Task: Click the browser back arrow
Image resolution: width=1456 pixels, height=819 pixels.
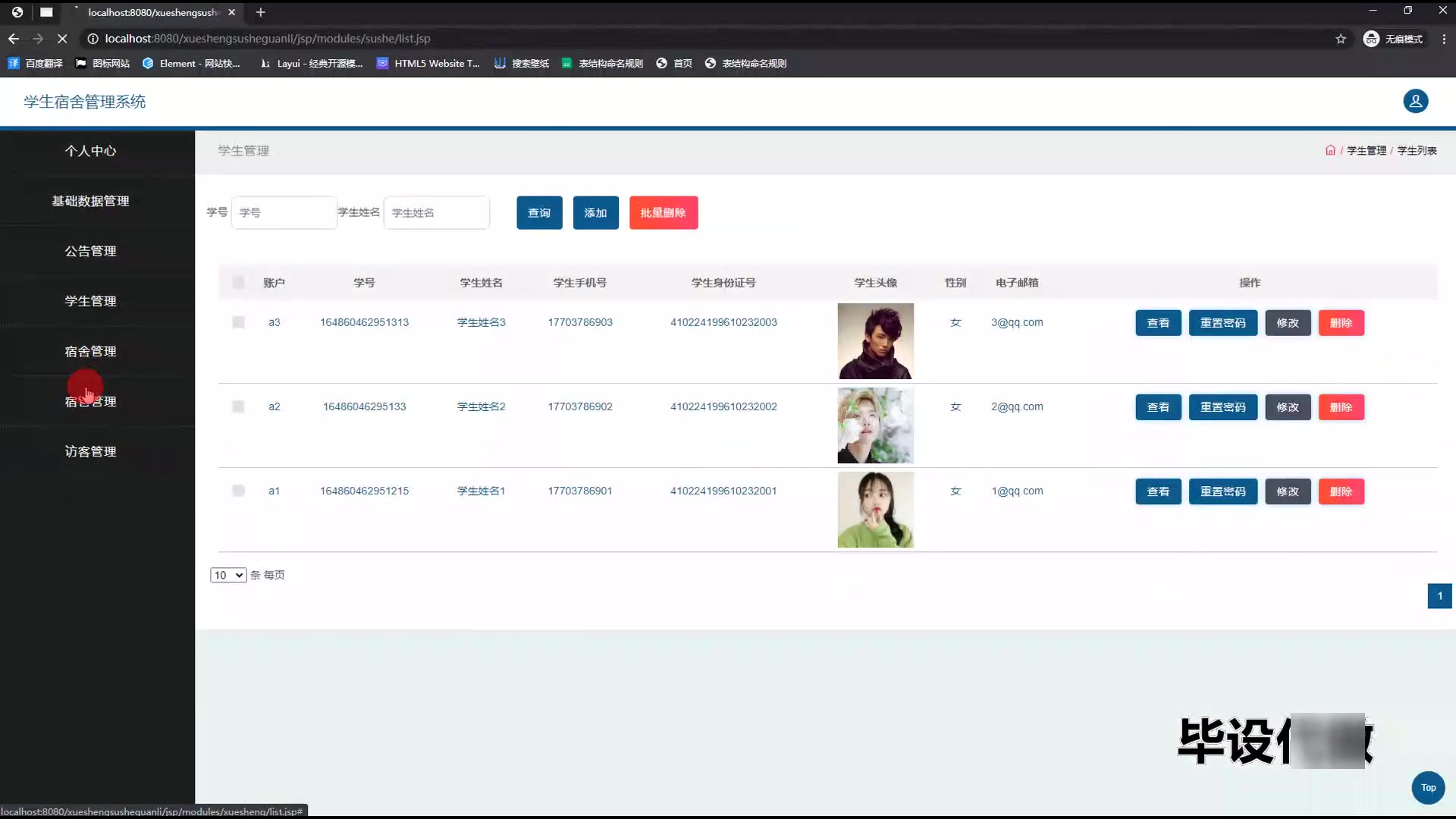Action: tap(14, 39)
